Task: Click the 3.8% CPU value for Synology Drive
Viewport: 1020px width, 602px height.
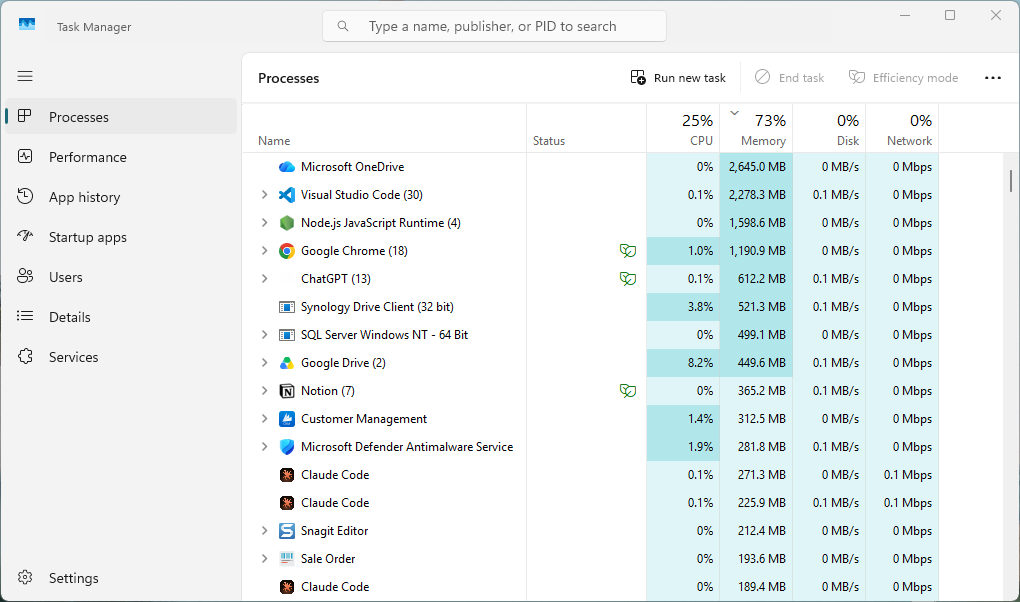Action: tap(700, 307)
